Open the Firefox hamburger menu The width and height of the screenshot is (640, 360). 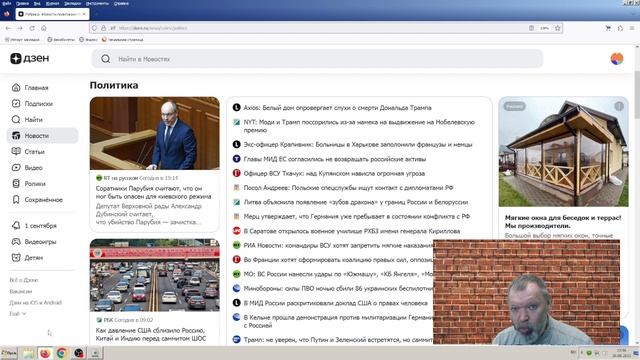pyautogui.click(x=632, y=28)
